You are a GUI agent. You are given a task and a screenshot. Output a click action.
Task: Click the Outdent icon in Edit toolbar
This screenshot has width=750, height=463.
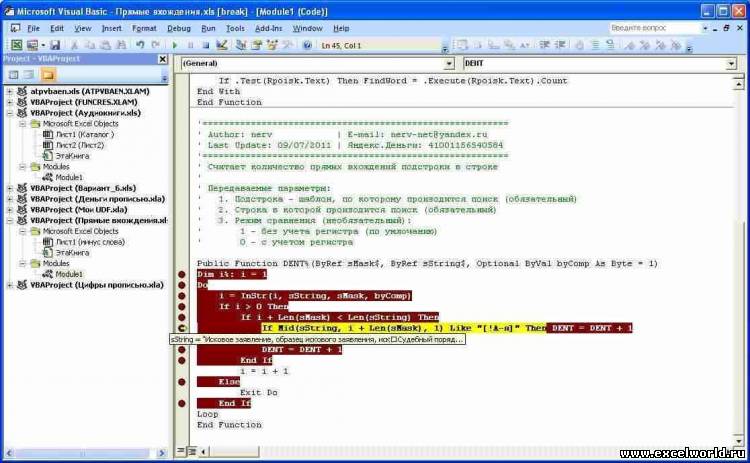pyautogui.click(x=560, y=45)
